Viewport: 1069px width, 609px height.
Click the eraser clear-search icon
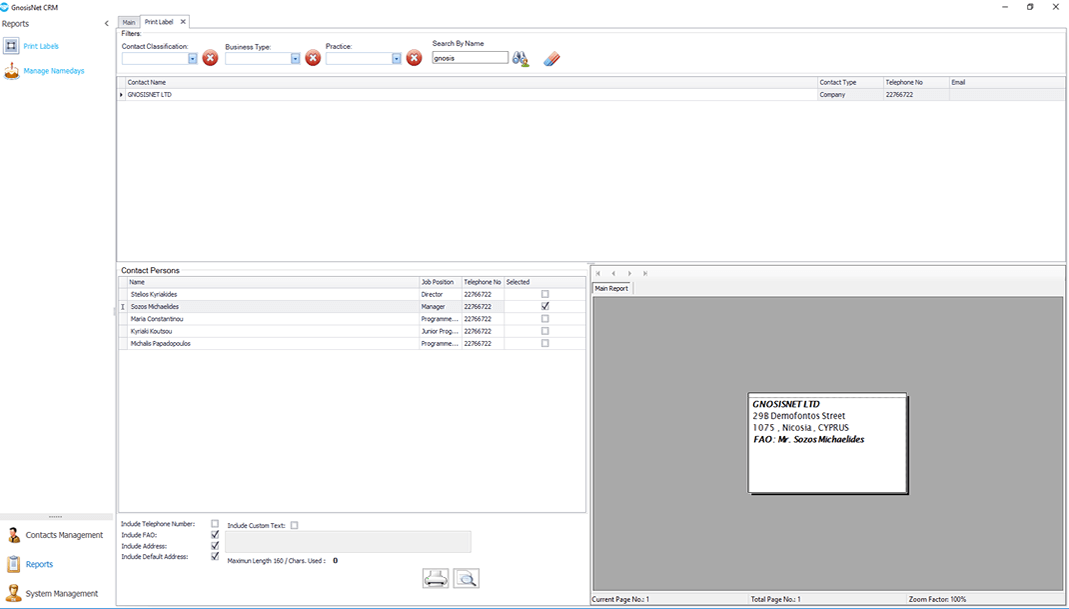[x=551, y=59]
